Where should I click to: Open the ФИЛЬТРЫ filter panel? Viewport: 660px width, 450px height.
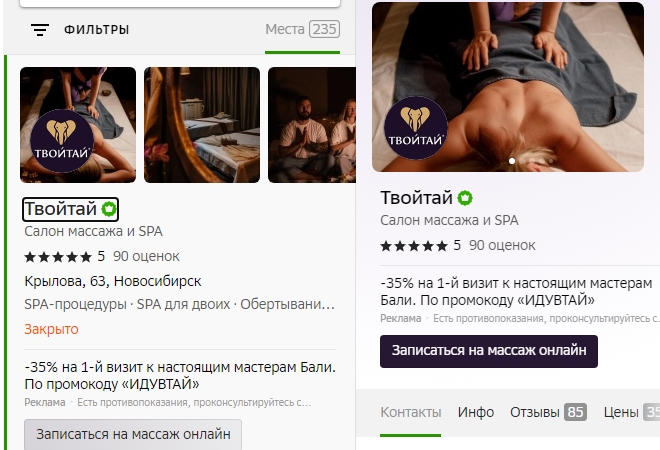pyautogui.click(x=96, y=30)
